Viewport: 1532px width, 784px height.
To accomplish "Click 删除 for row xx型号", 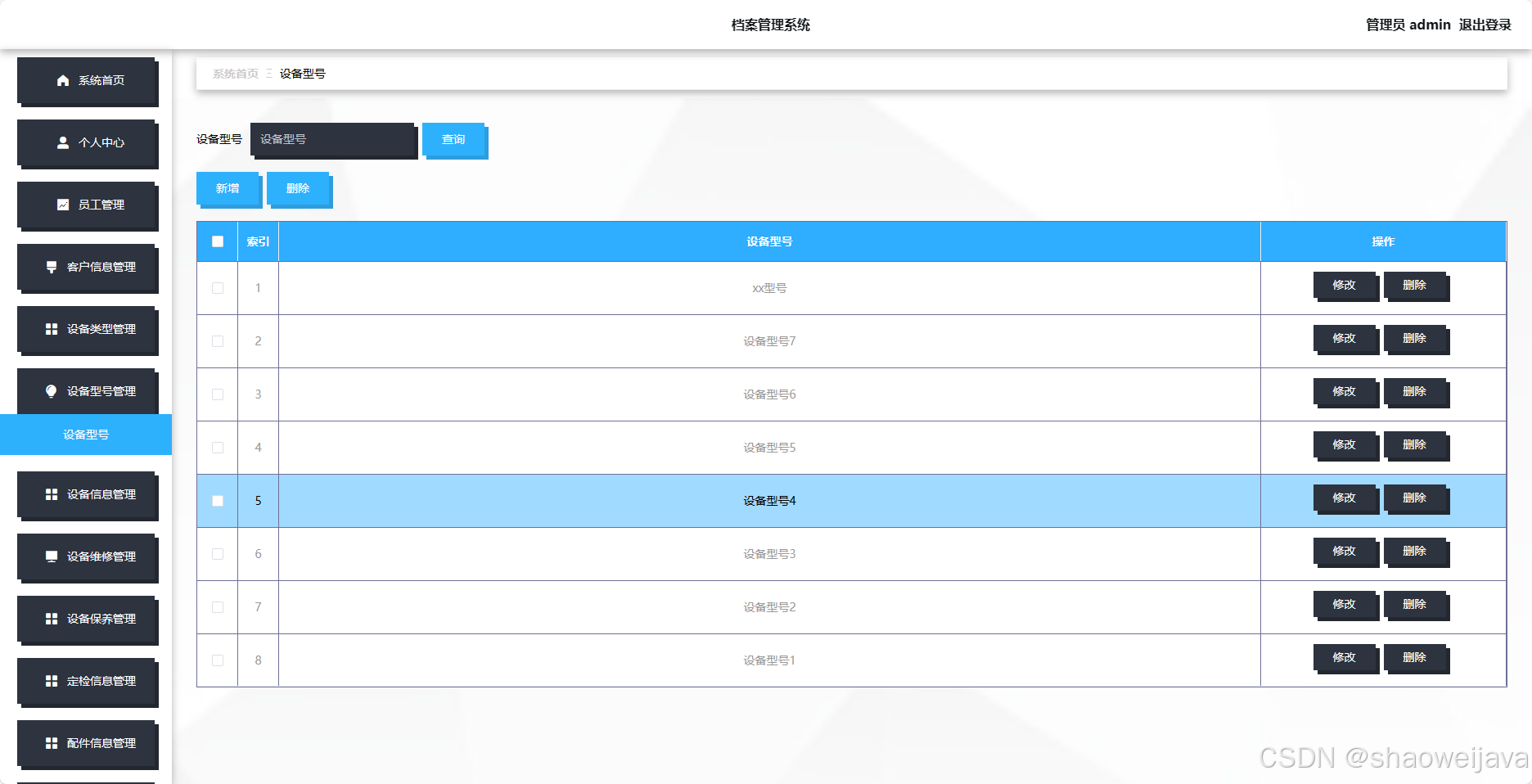I will [x=1416, y=286].
